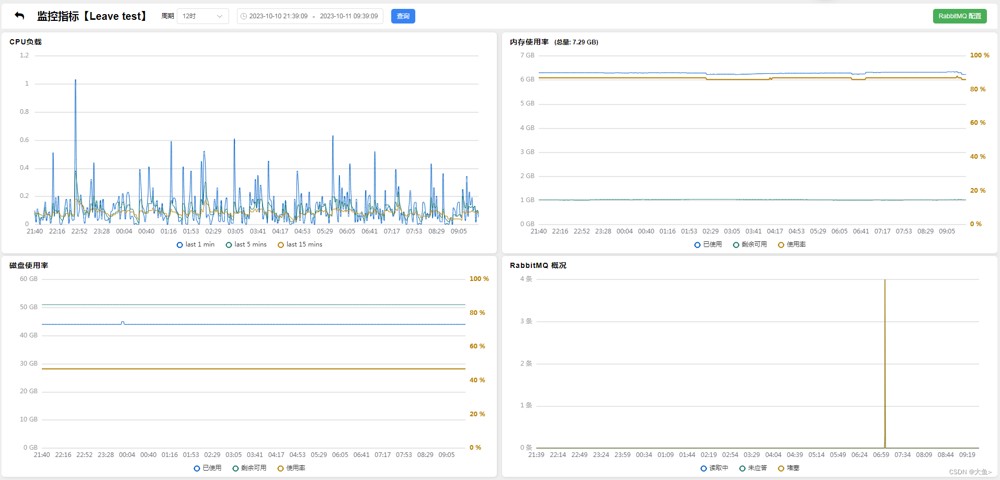The height and width of the screenshot is (480, 1000).
Task: Toggle '使用率' legend in disk usage chart
Action: [292, 468]
